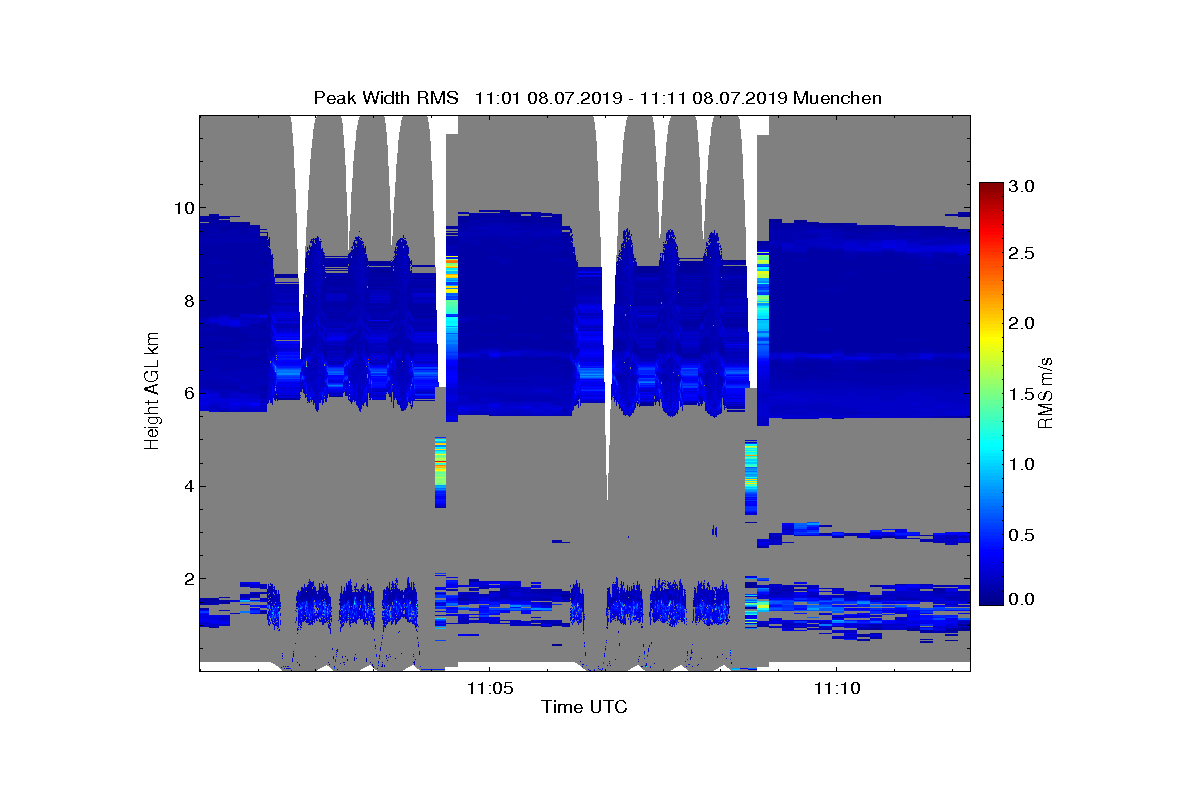Click the "Muenchen" station name in title
Image resolution: width=1200 pixels, height=800 pixels.
click(x=838, y=98)
